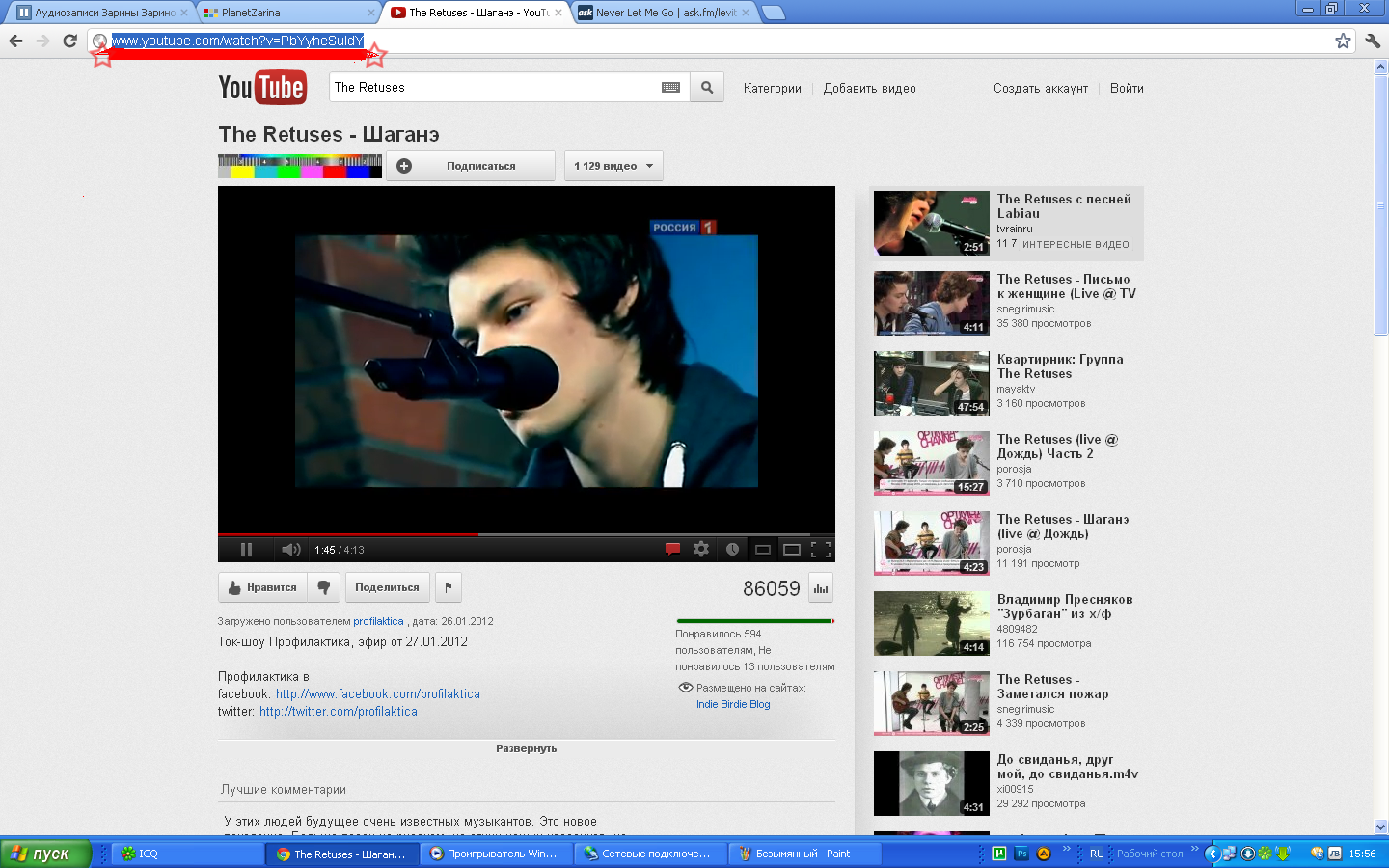
Task: Mute the video volume speaker icon
Action: click(x=290, y=550)
